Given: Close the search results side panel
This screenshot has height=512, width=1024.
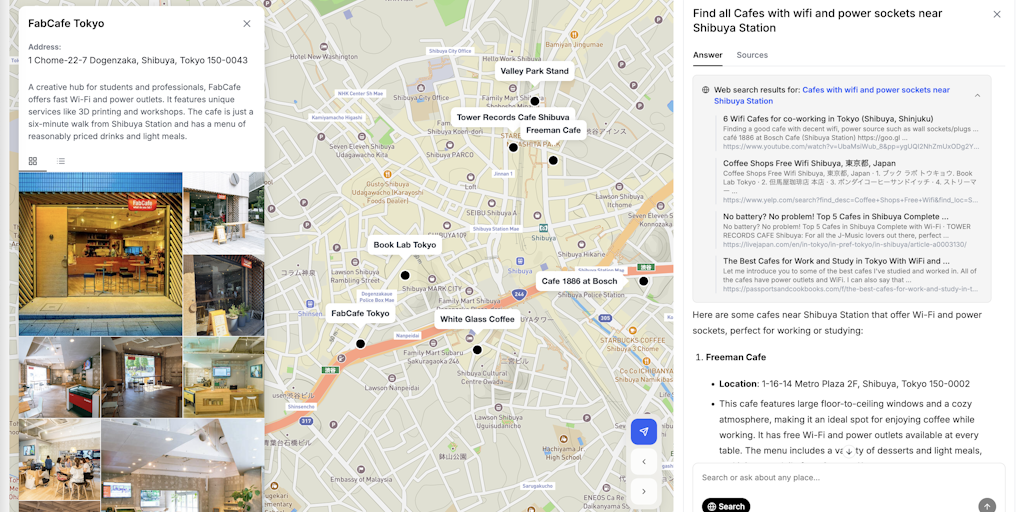Looking at the screenshot, I should pyautogui.click(x=997, y=14).
